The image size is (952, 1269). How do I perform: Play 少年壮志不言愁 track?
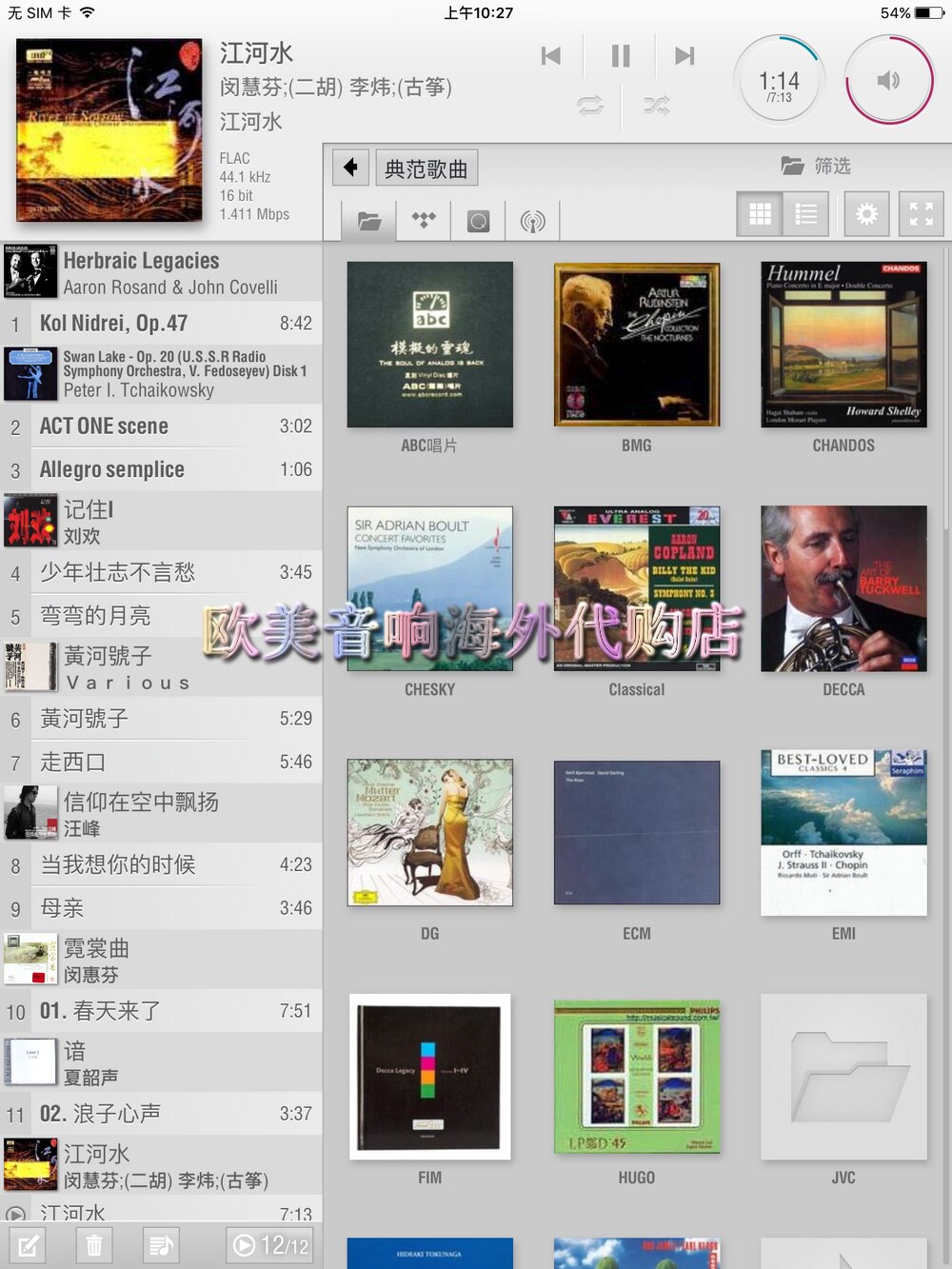(x=161, y=572)
